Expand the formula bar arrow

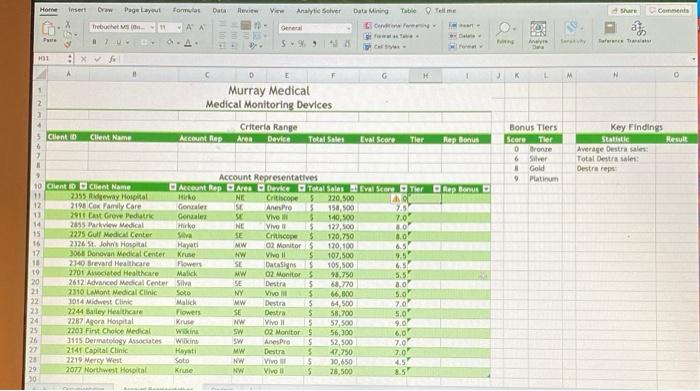[693, 59]
